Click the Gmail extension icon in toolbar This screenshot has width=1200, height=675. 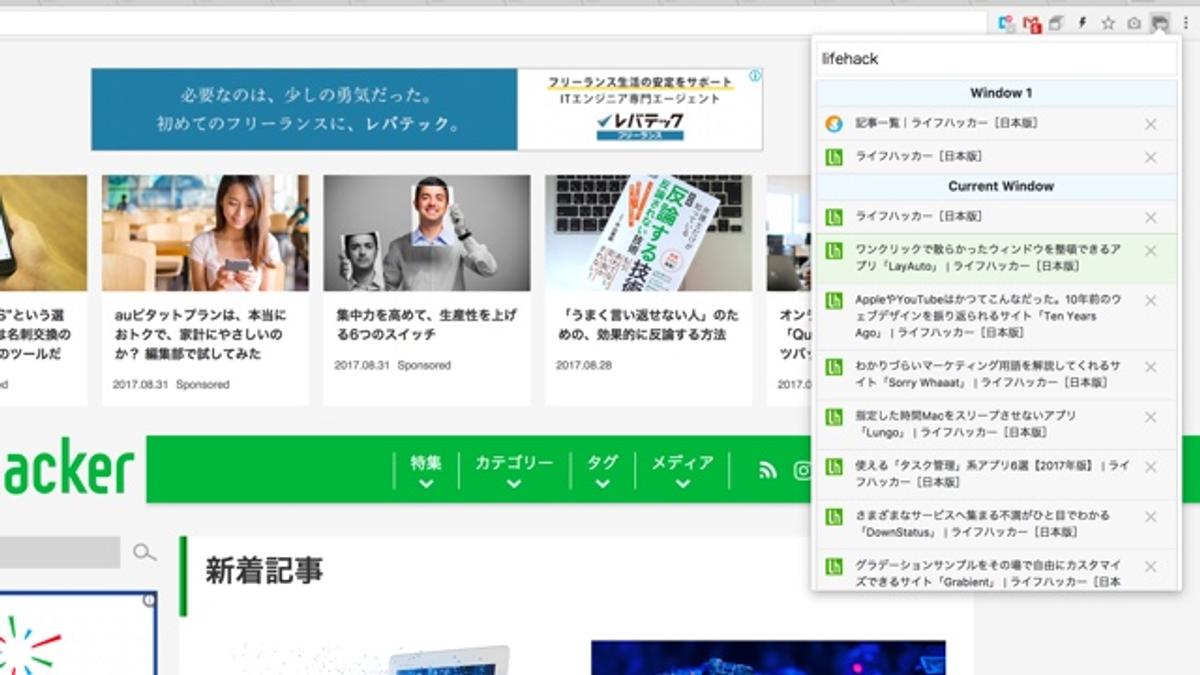click(x=1031, y=23)
